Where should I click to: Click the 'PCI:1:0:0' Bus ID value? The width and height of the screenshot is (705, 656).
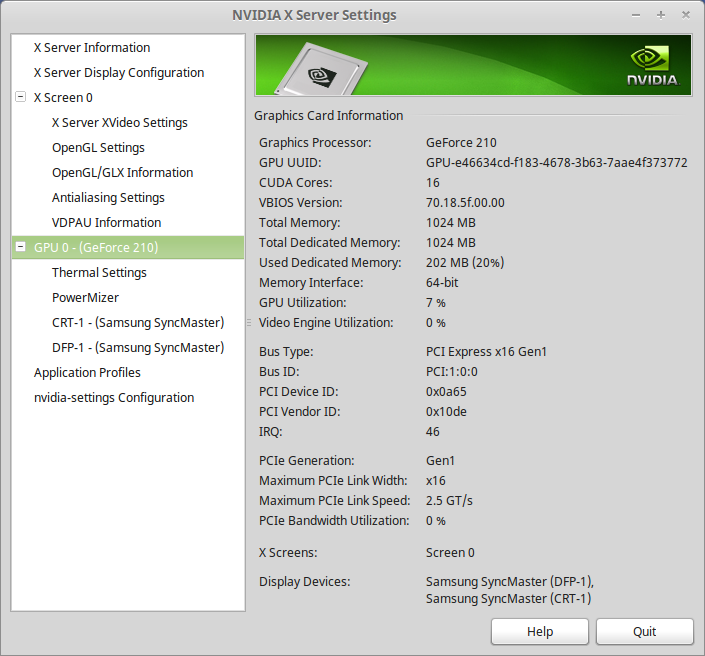(451, 372)
